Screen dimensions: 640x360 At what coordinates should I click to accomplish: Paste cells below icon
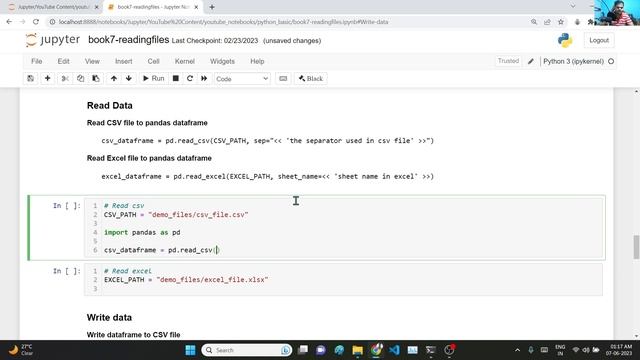pos(96,78)
